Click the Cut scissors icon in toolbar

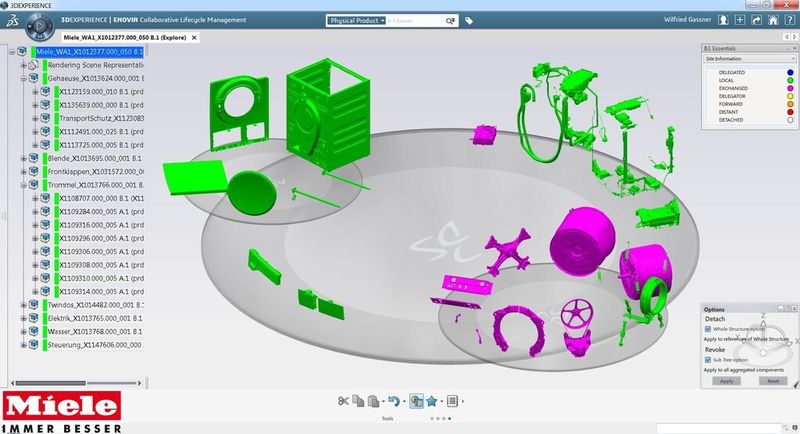point(343,401)
